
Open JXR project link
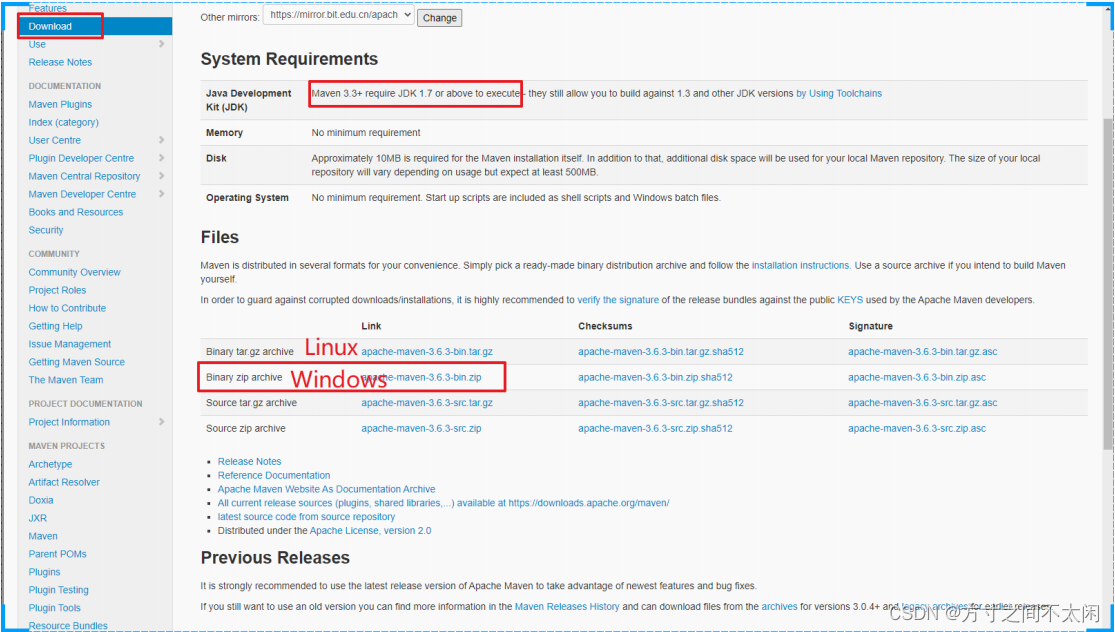(x=38, y=518)
